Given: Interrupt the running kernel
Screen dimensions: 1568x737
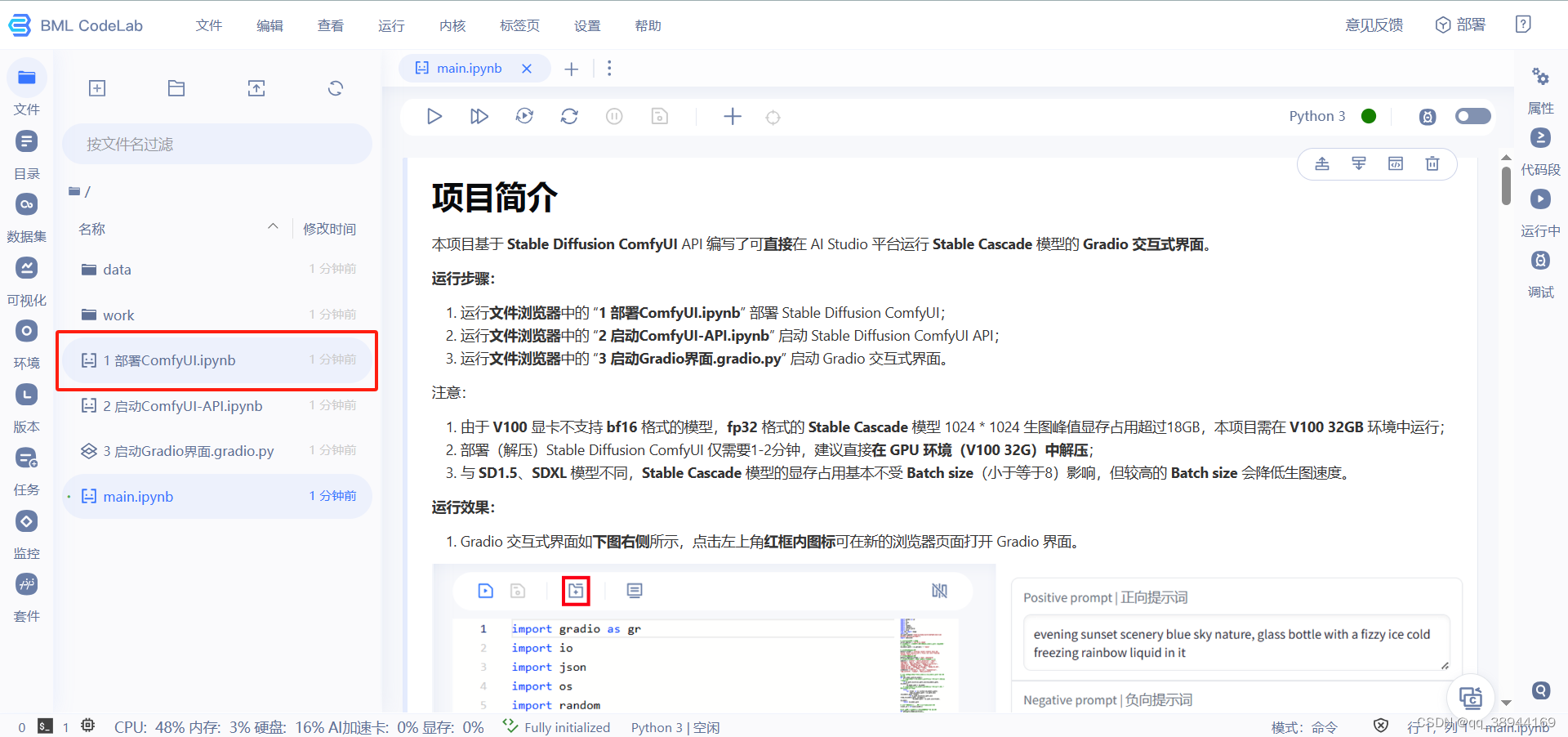Looking at the screenshot, I should 614,116.
